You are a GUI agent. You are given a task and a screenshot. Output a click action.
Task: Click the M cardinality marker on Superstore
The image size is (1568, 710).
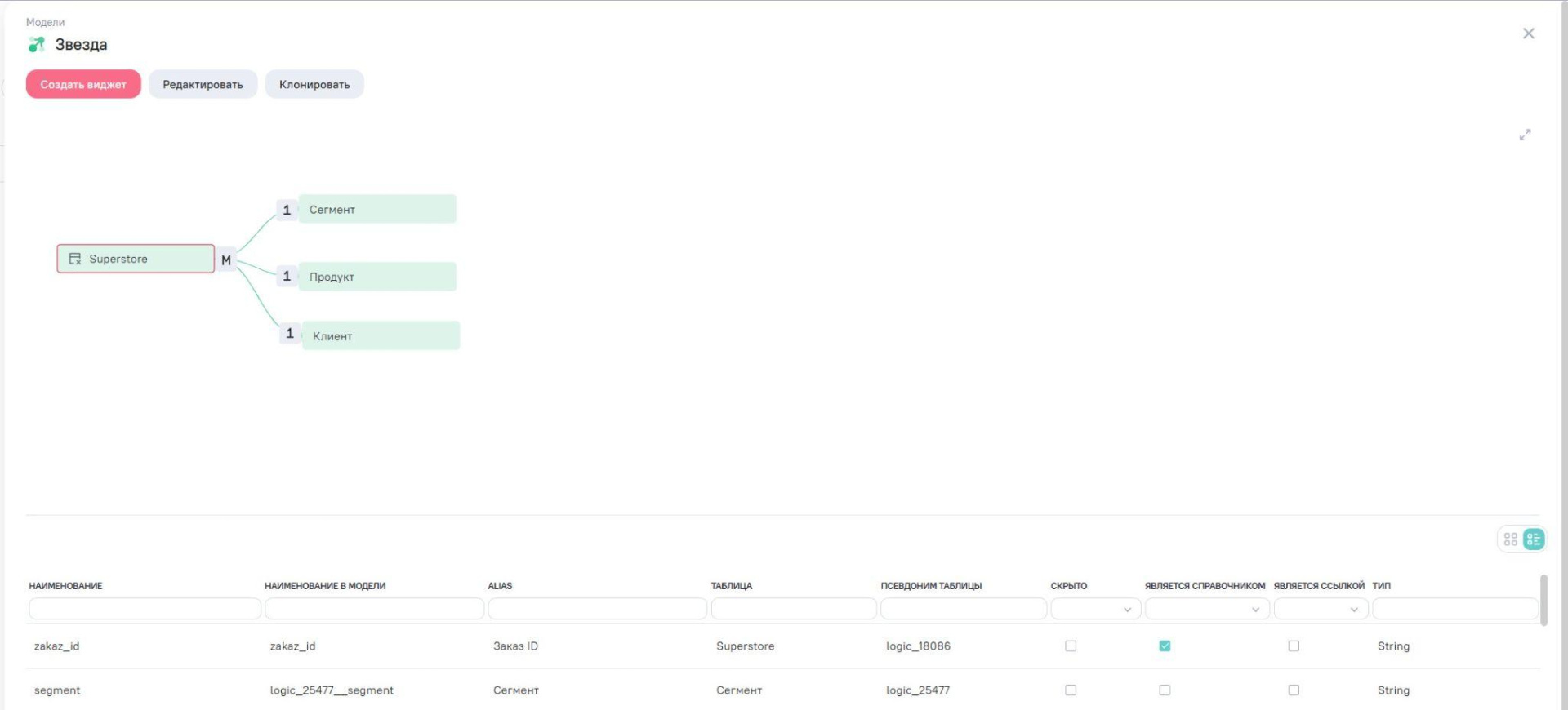[x=226, y=260]
